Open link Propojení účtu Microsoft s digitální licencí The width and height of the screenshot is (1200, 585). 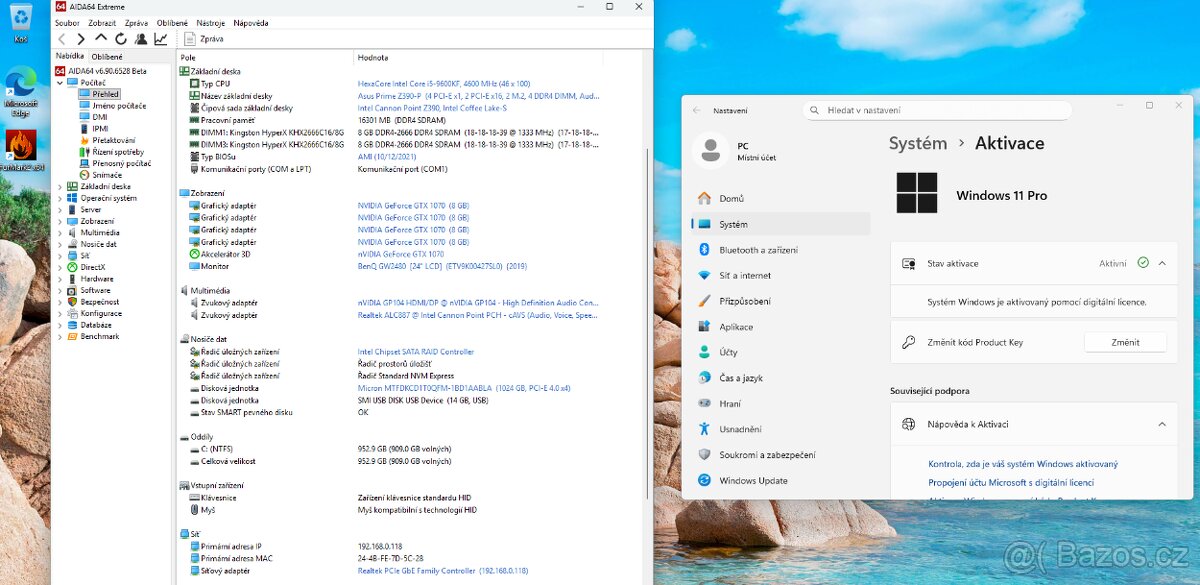1011,483
